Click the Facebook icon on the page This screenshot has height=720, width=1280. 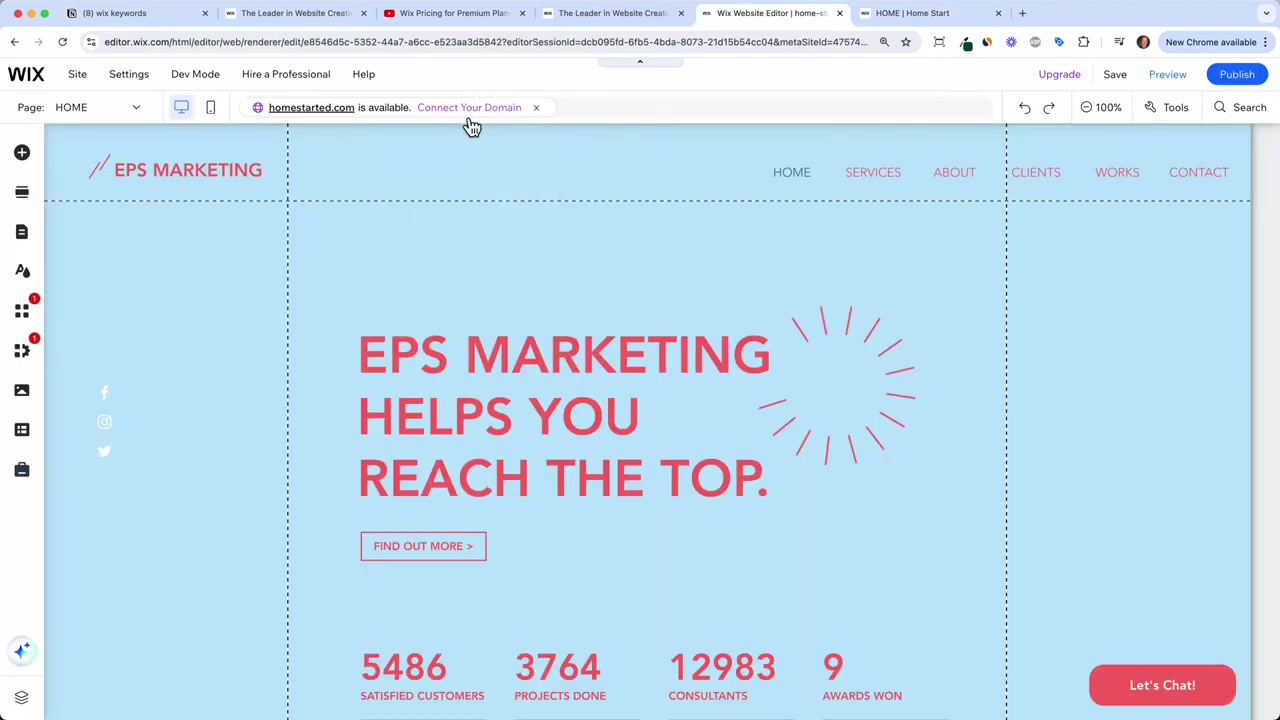click(104, 393)
